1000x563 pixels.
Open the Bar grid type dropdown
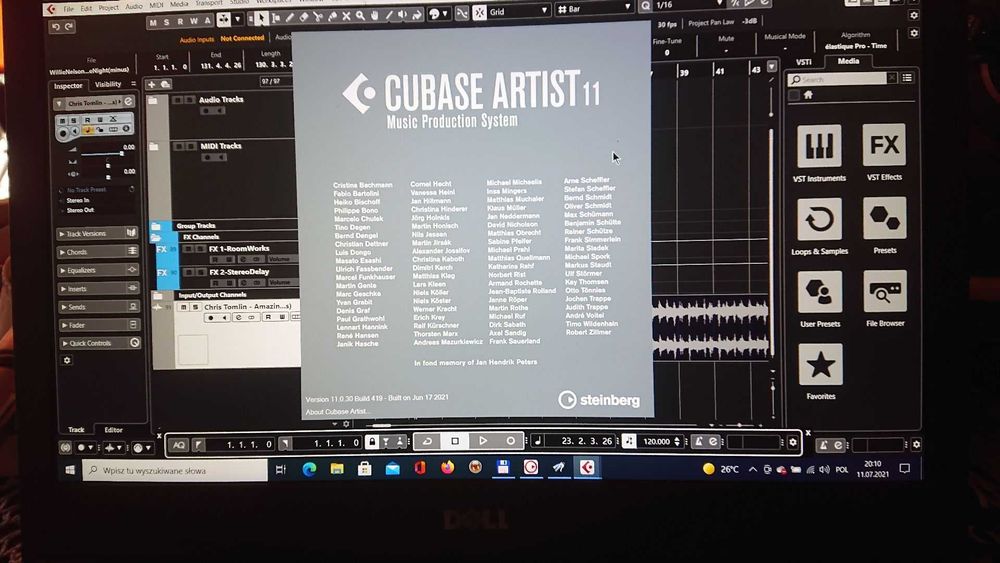[x=594, y=10]
